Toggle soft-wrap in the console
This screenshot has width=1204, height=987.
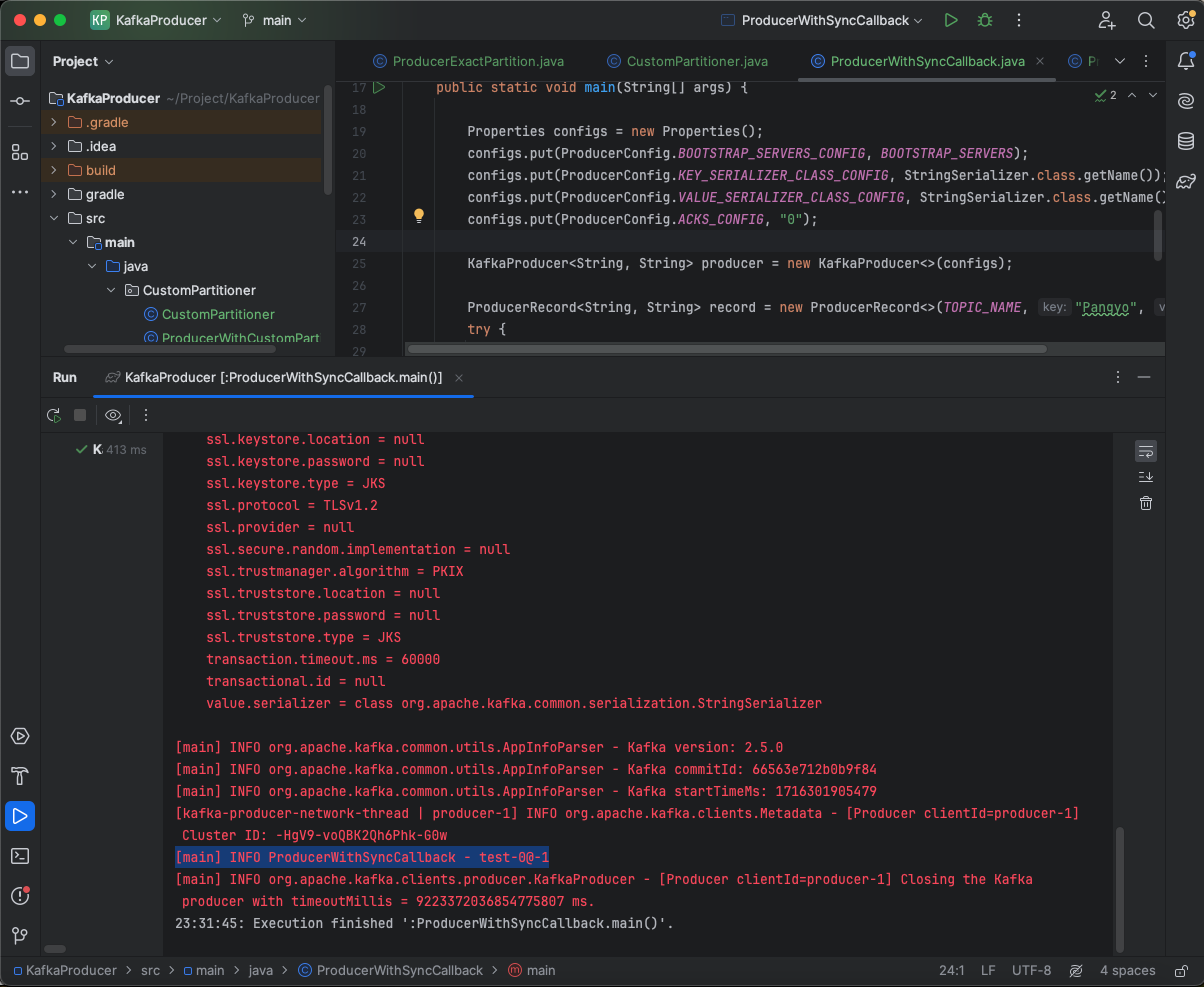point(1146,451)
